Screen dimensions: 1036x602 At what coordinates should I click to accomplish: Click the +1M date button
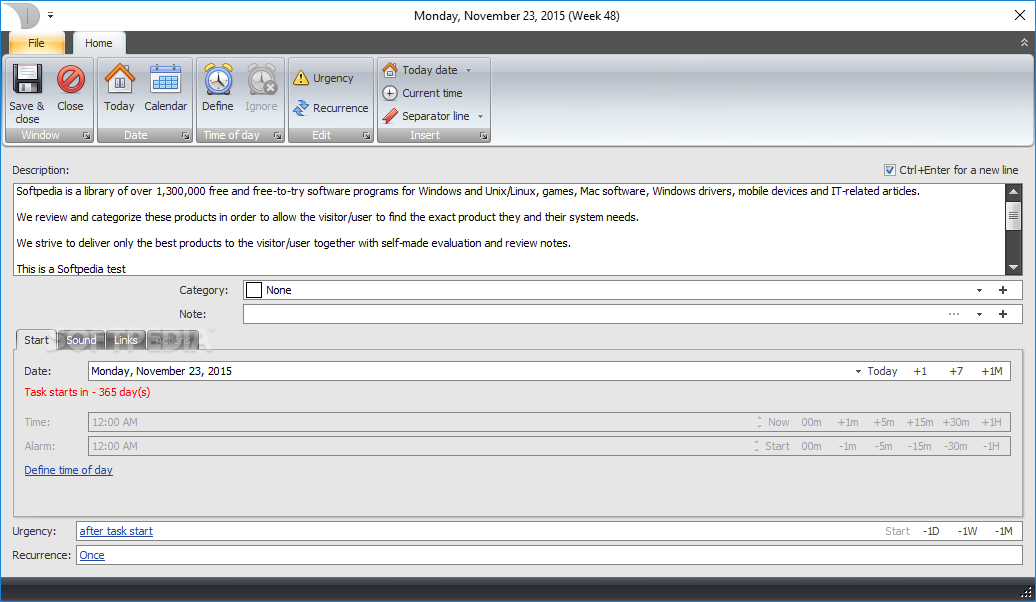tap(992, 371)
